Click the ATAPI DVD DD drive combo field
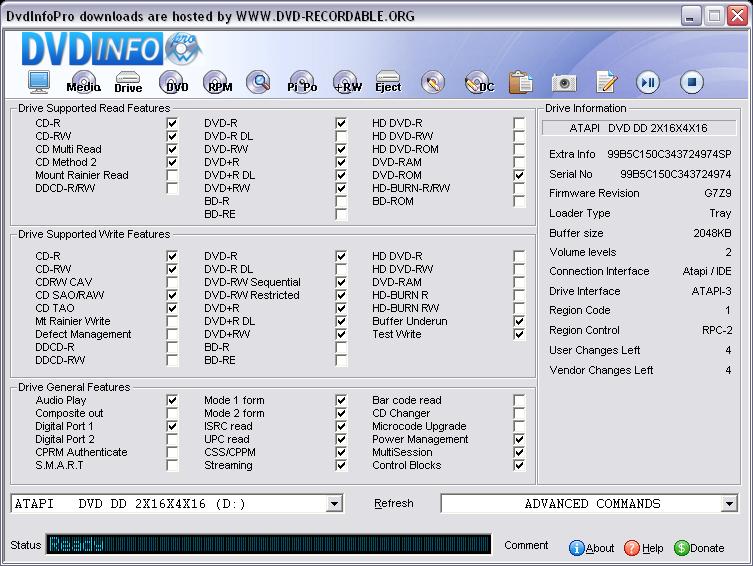 coord(177,504)
